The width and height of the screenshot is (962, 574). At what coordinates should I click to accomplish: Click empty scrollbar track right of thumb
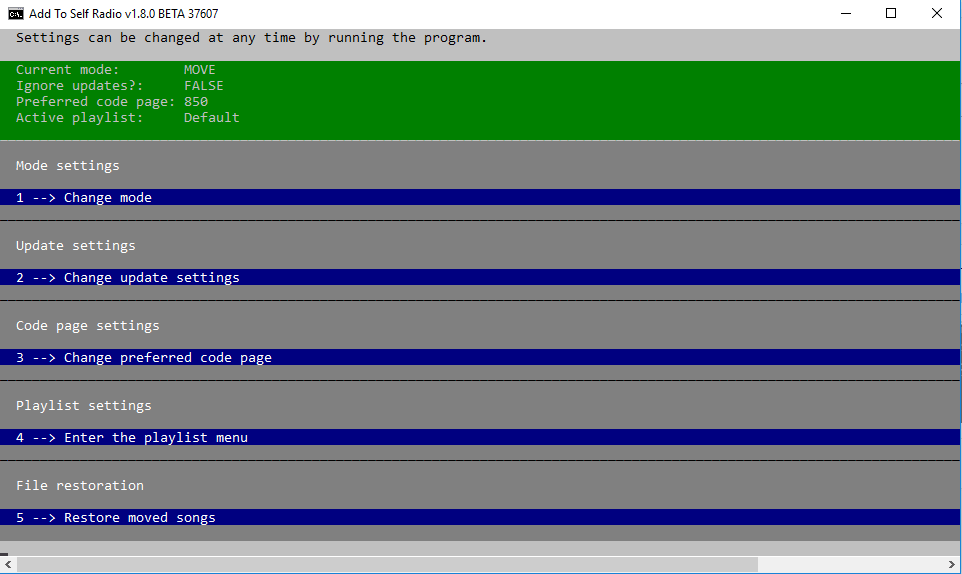(850, 565)
